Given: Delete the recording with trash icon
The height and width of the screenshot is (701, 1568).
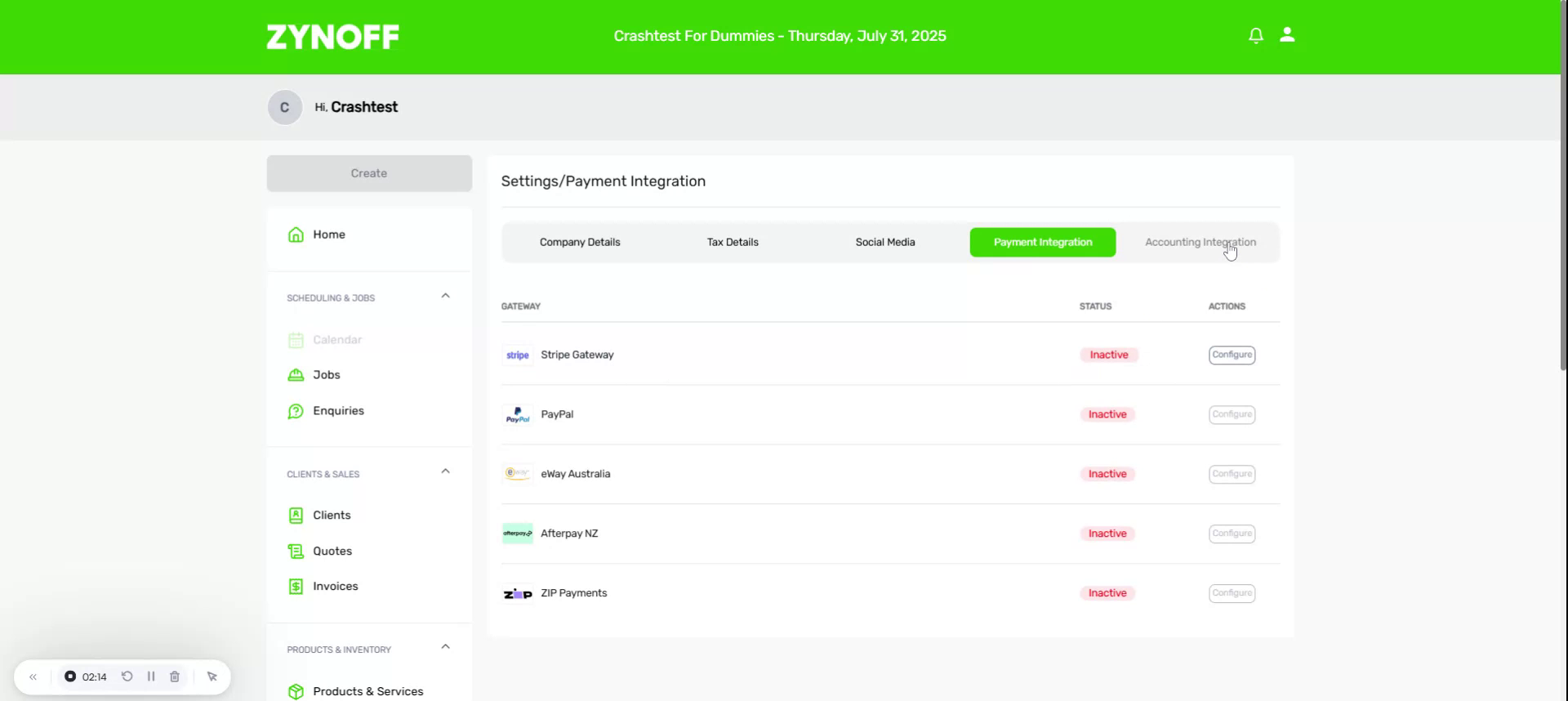Looking at the screenshot, I should (x=175, y=676).
